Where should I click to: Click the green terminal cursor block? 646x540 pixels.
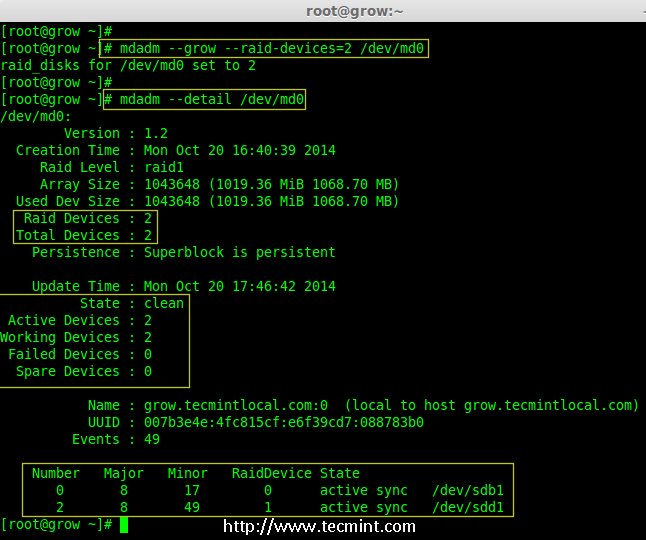(123, 525)
